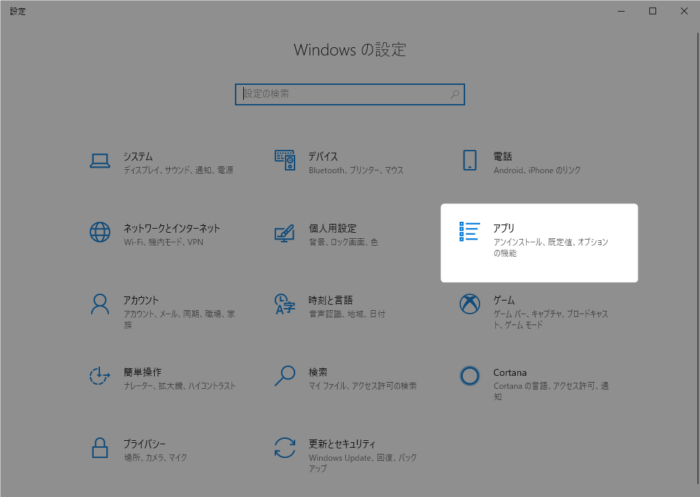Click the 時刻と言語 language icon
The height and width of the screenshot is (497, 700).
[285, 304]
